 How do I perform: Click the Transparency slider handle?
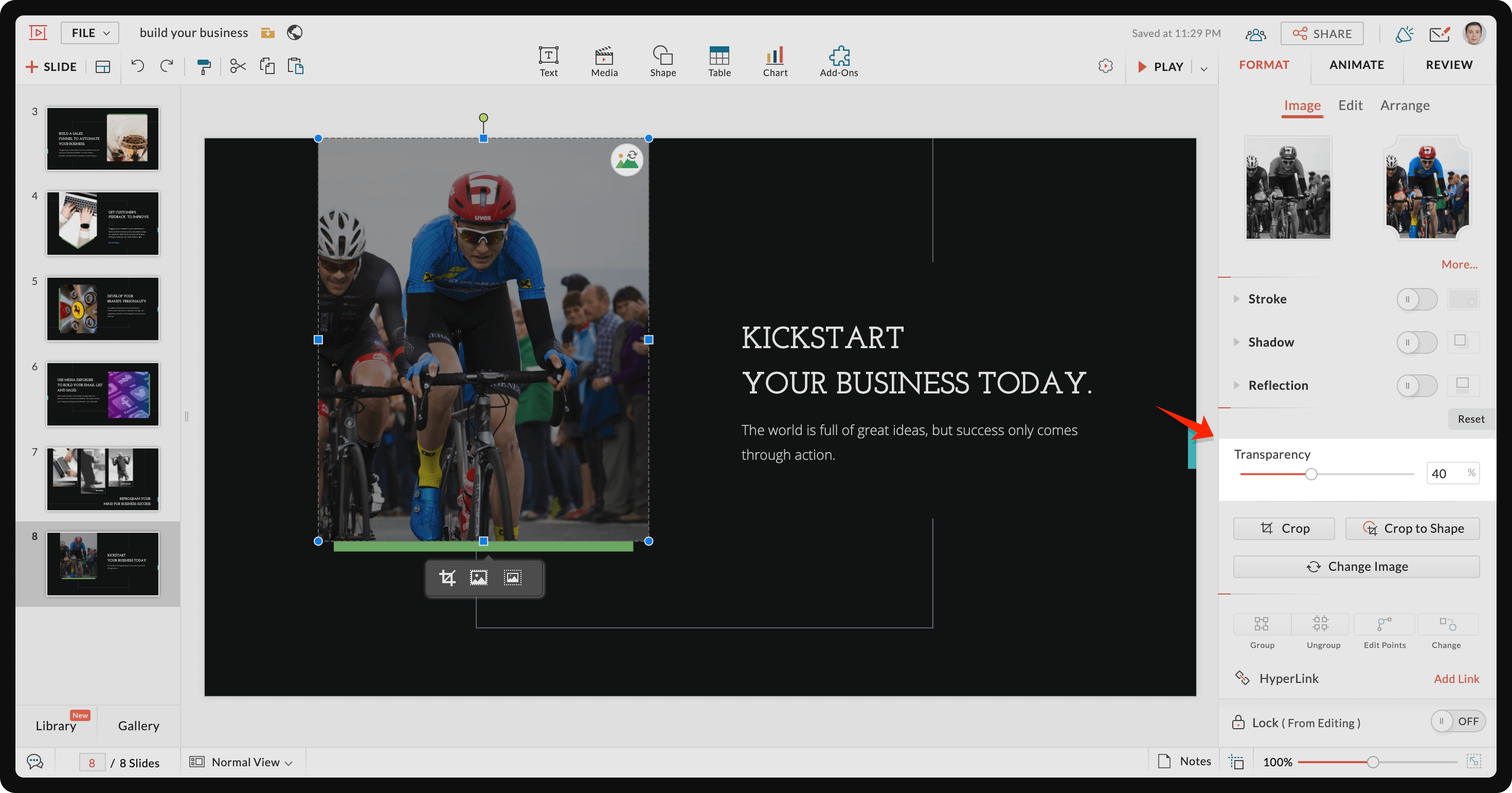pos(1311,474)
